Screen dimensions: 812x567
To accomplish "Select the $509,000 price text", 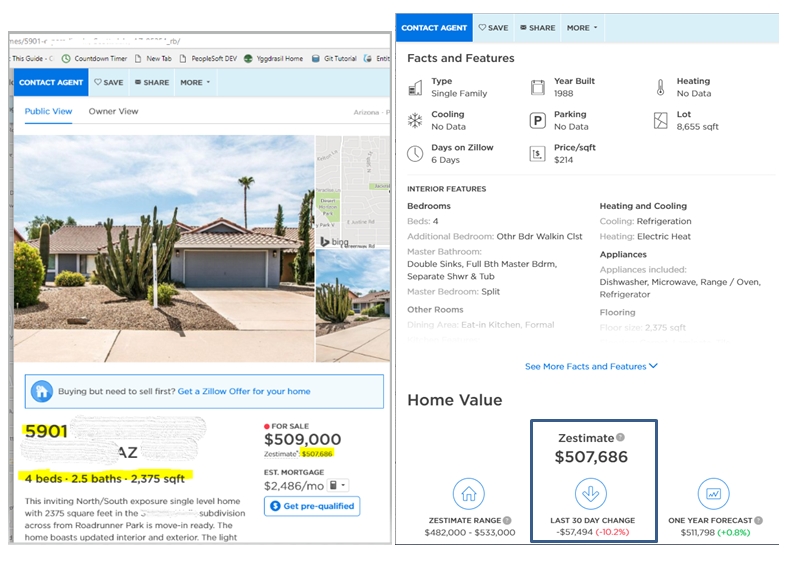I will [x=302, y=440].
